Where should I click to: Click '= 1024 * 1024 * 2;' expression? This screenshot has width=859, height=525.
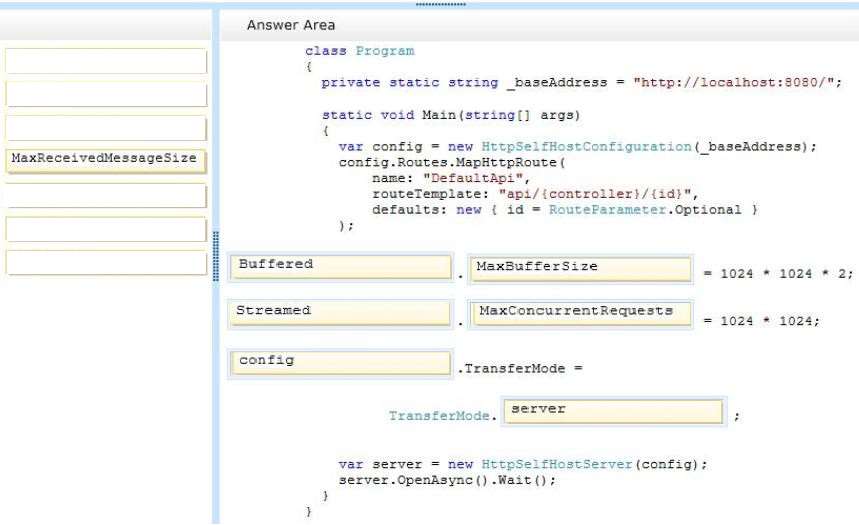pyautogui.click(x=778, y=273)
